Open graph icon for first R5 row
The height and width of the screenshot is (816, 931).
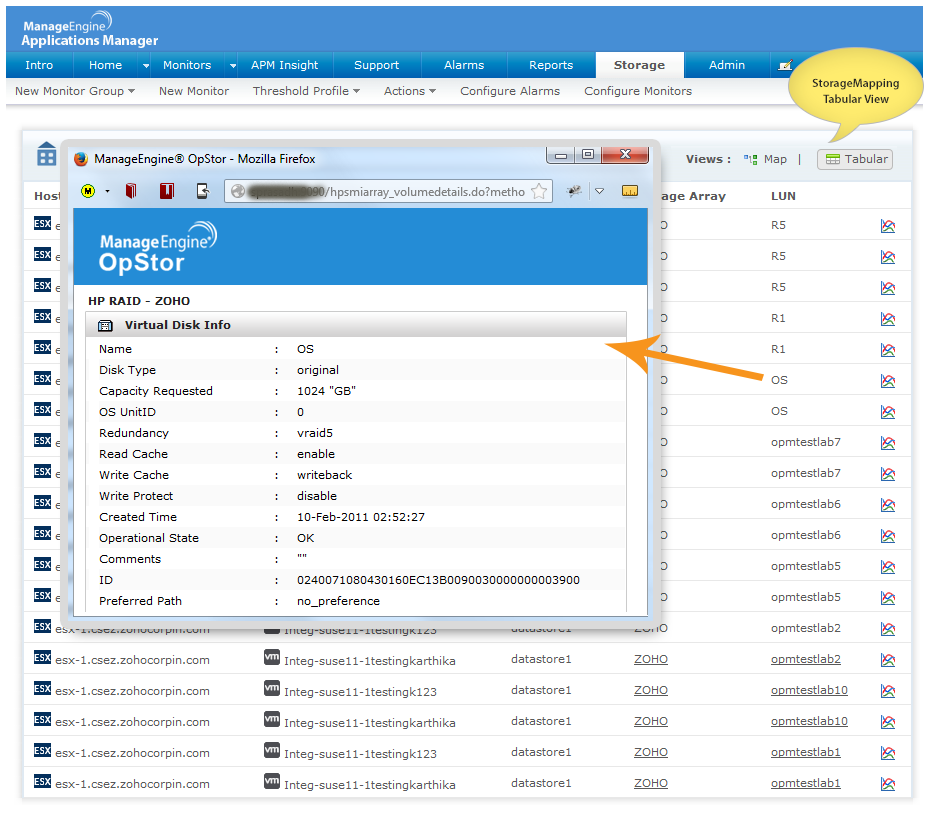[x=888, y=226]
